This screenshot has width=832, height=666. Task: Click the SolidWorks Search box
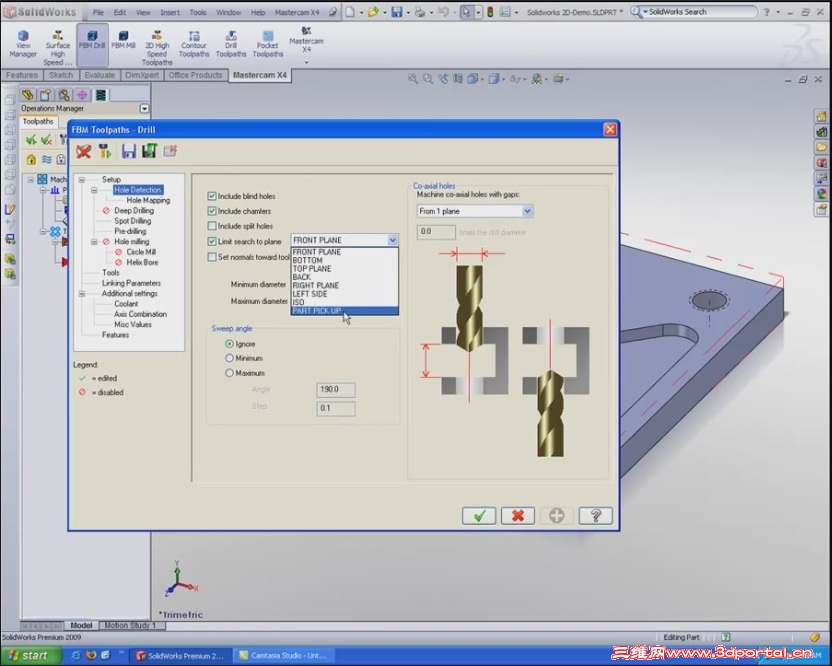coord(694,12)
